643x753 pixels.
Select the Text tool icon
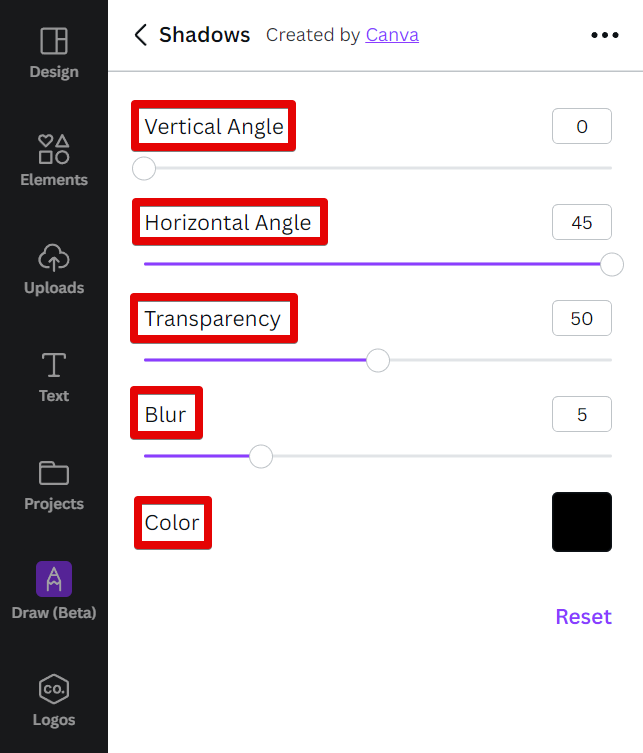(x=54, y=365)
